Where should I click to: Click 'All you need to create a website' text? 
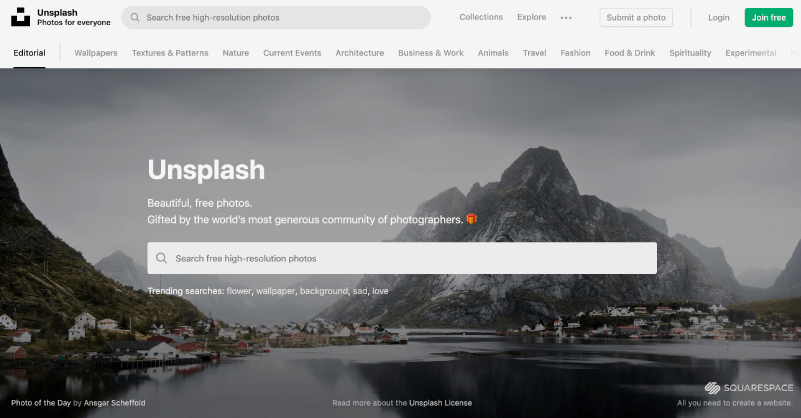735,403
